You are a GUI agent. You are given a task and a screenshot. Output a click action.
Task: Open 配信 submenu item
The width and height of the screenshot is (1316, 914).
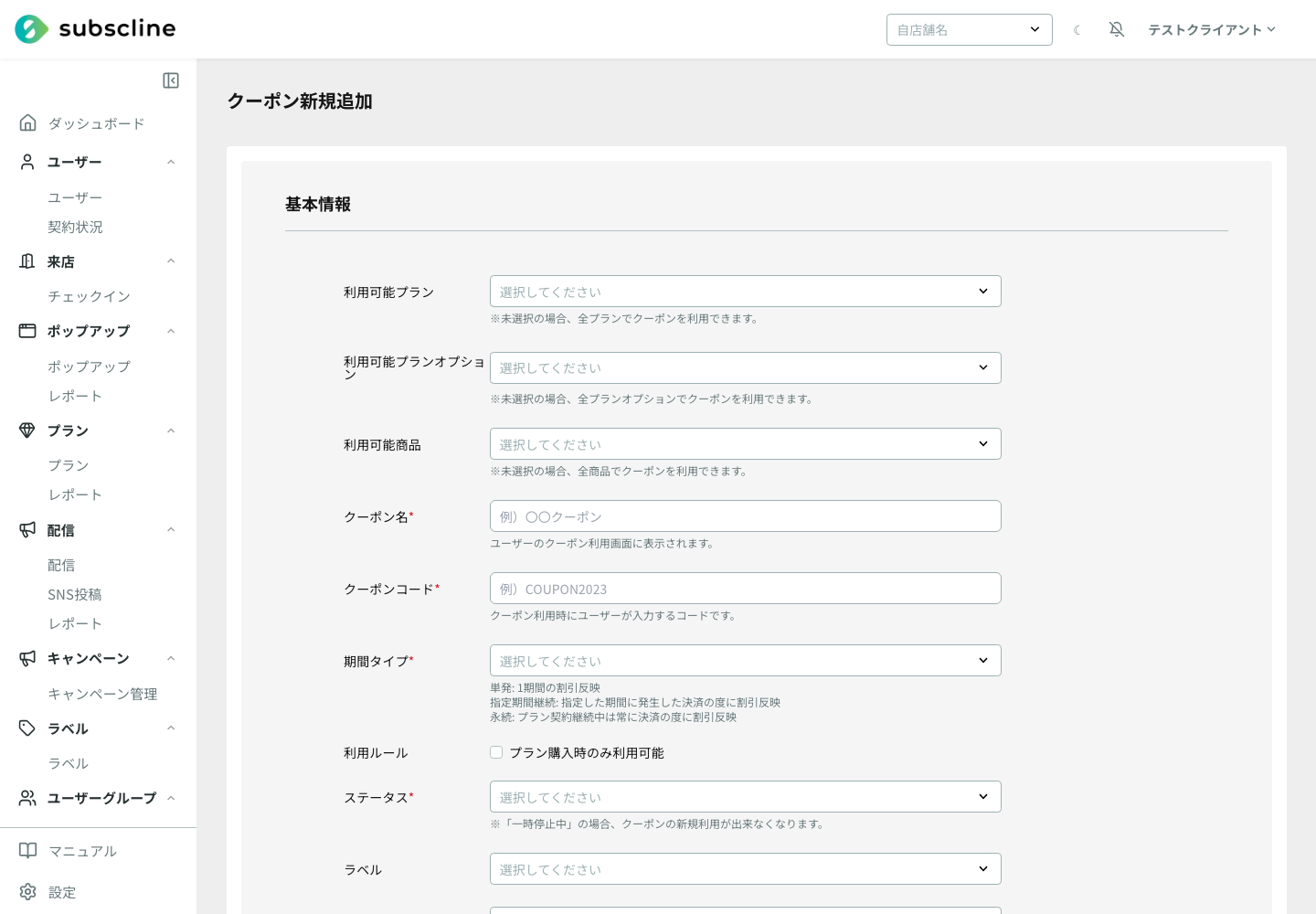pyautogui.click(x=61, y=565)
